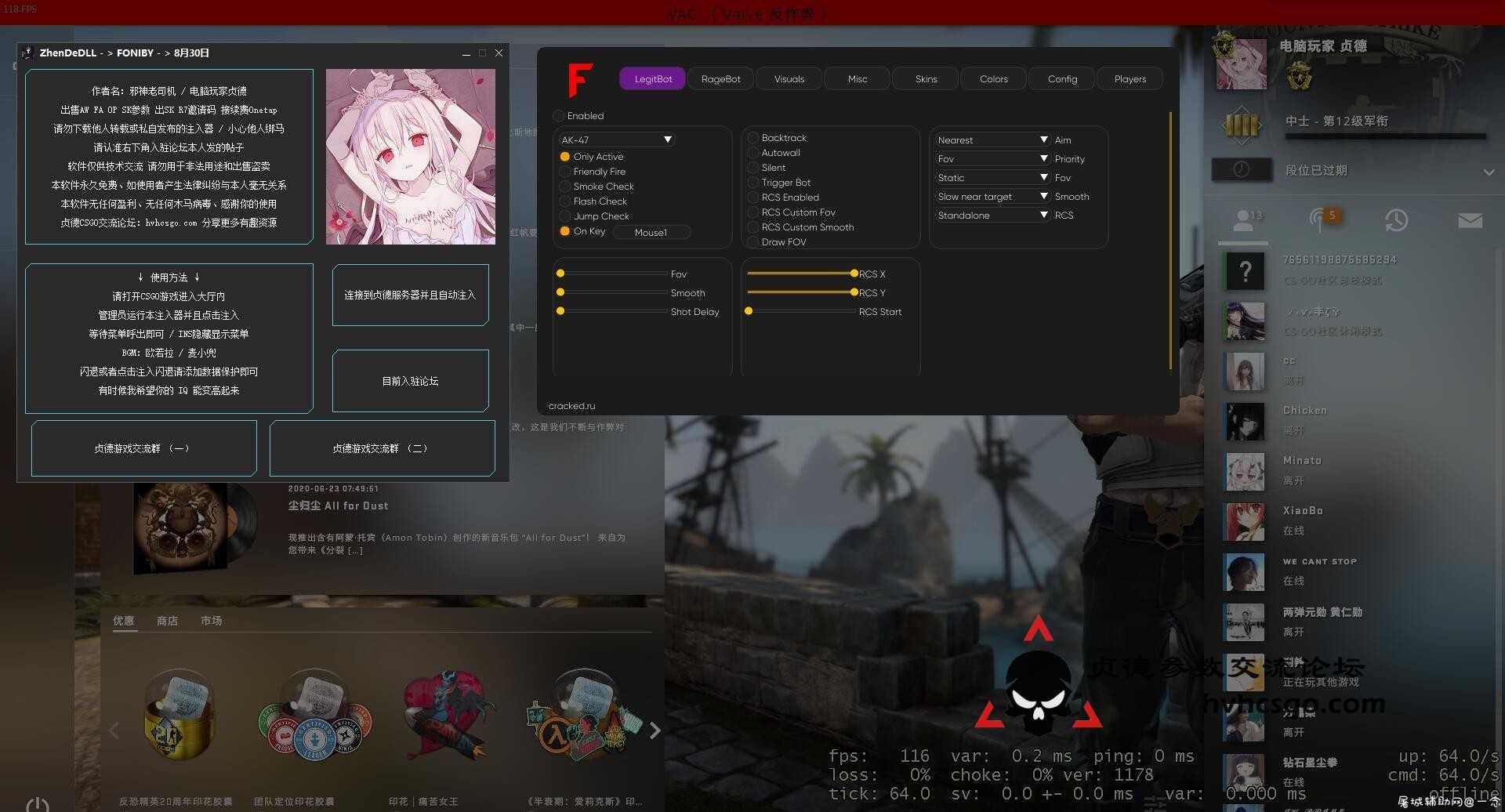Switch to the RageBot tab
Image resolution: width=1505 pixels, height=812 pixels.
(720, 79)
